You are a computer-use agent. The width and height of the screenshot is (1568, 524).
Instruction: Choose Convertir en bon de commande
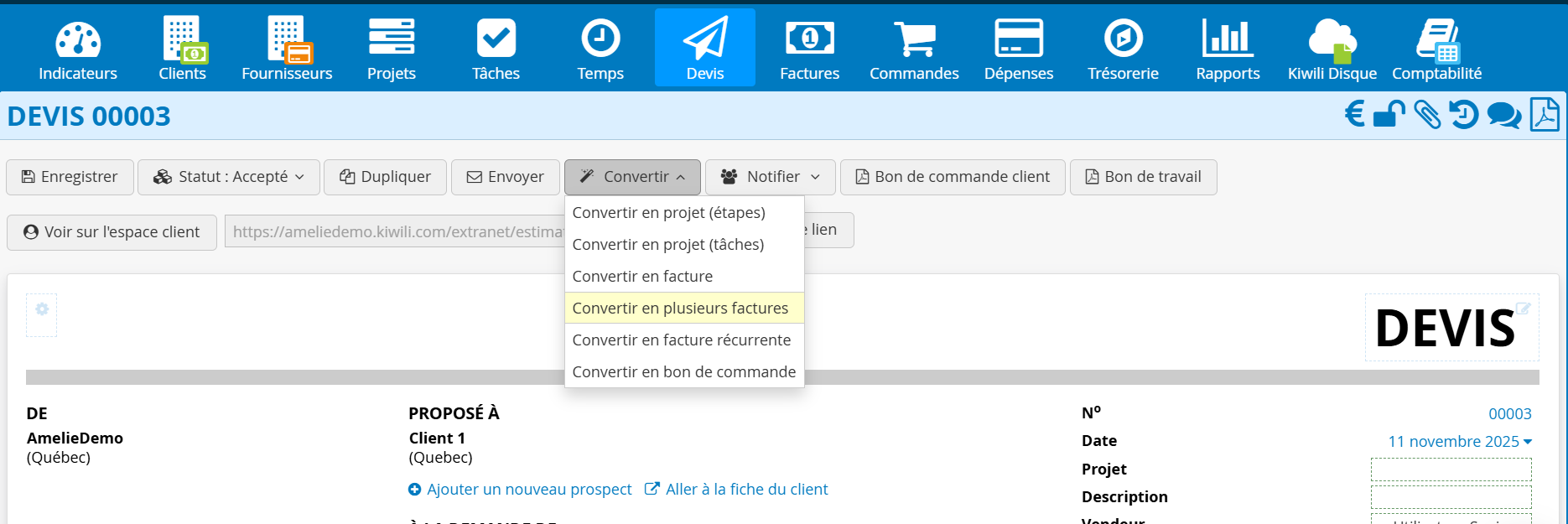(683, 372)
